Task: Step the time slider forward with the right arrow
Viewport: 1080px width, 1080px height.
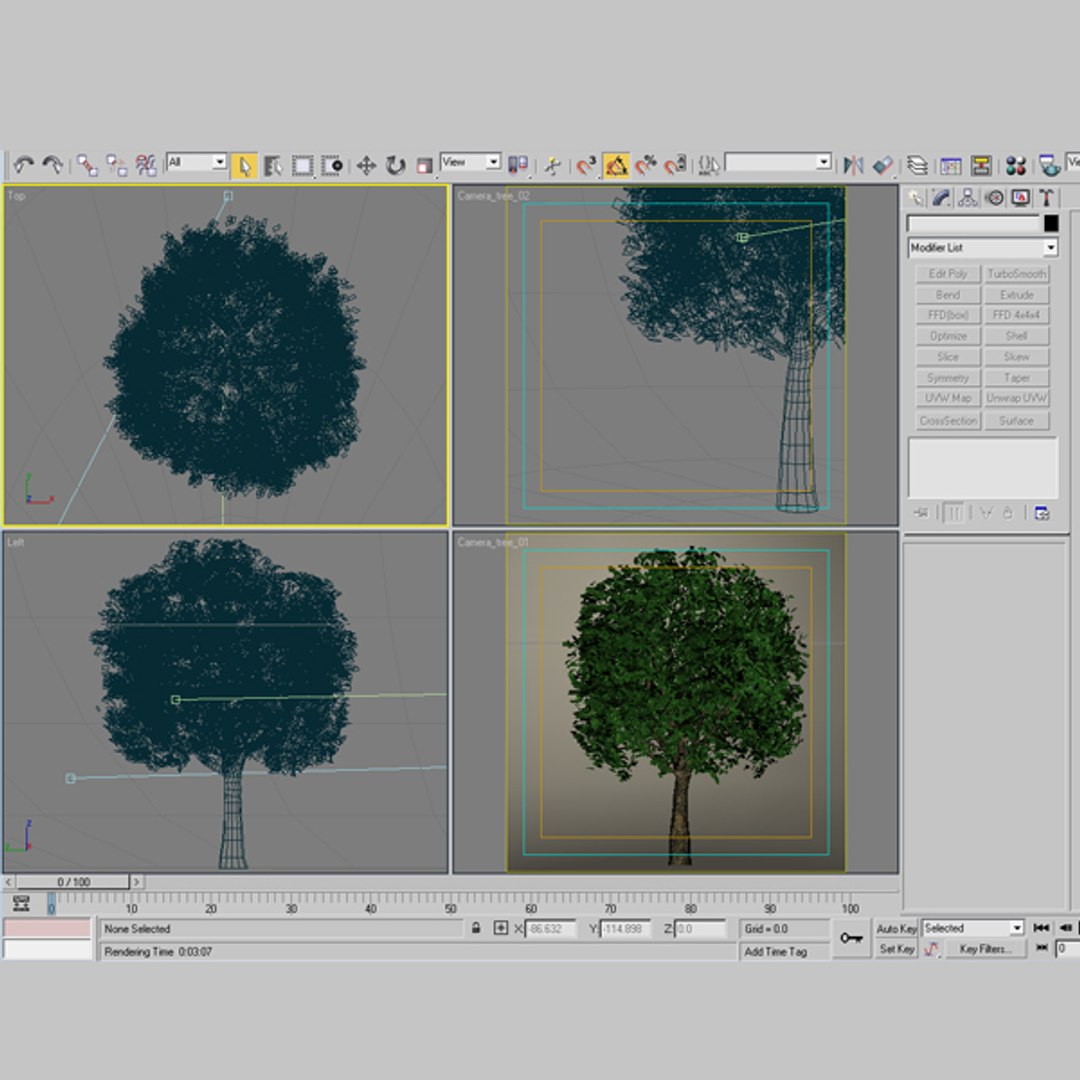Action: pyautogui.click(x=136, y=882)
